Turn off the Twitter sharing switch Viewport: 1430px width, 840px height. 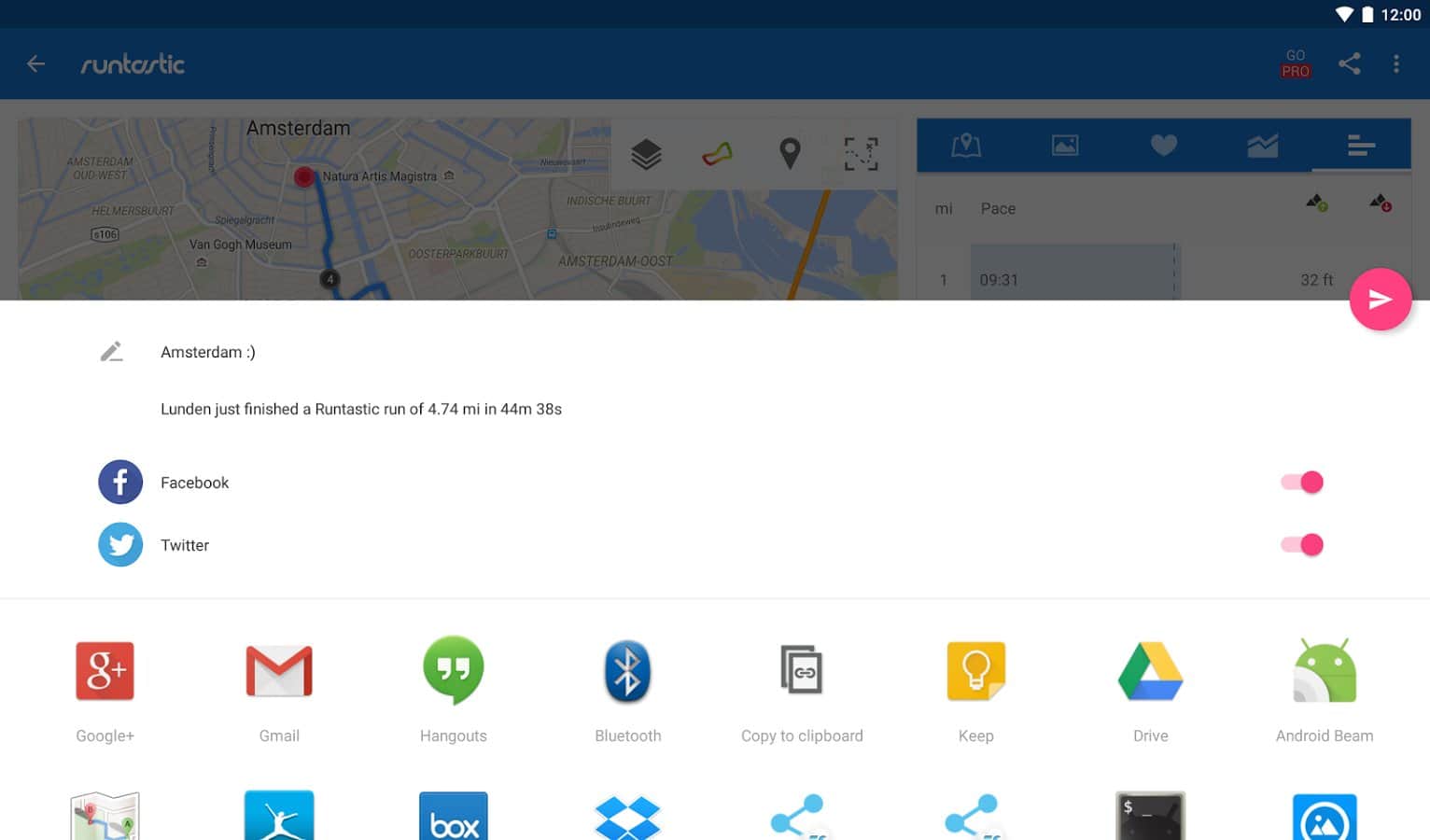click(x=1301, y=545)
